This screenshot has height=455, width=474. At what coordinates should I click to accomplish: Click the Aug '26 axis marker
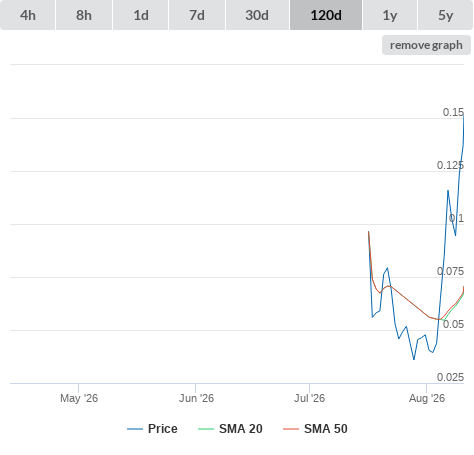point(427,398)
